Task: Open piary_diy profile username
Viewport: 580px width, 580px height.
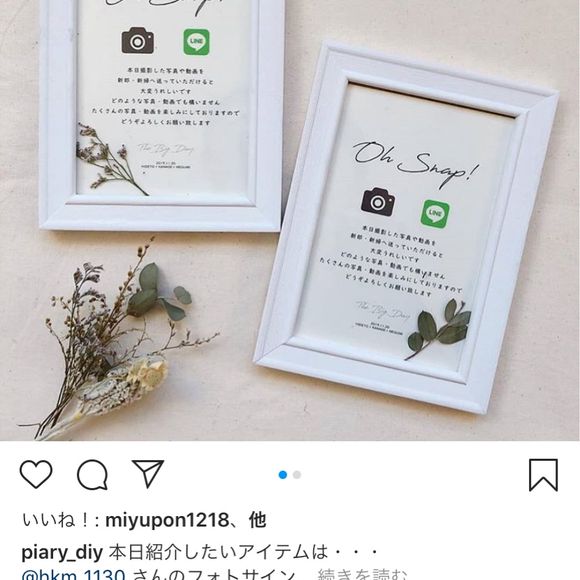Action: point(62,553)
